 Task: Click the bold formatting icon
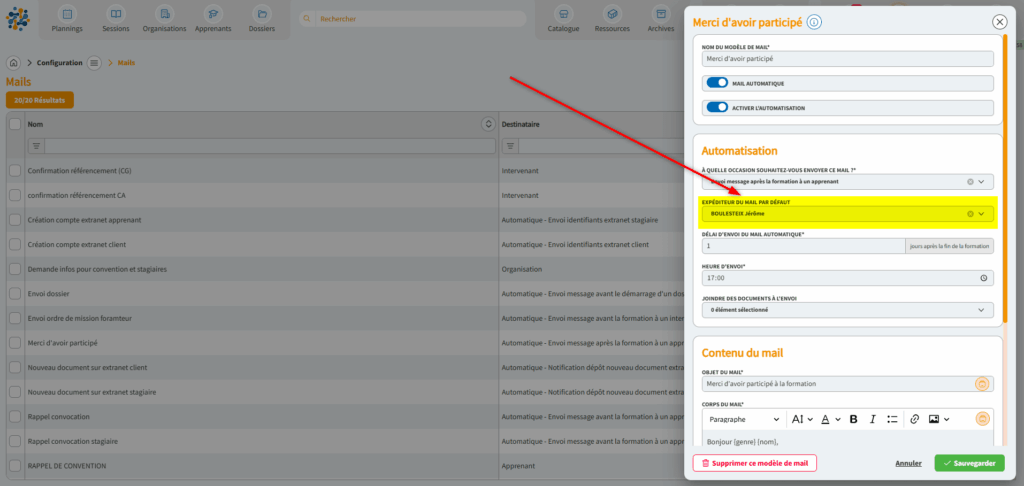coord(853,419)
